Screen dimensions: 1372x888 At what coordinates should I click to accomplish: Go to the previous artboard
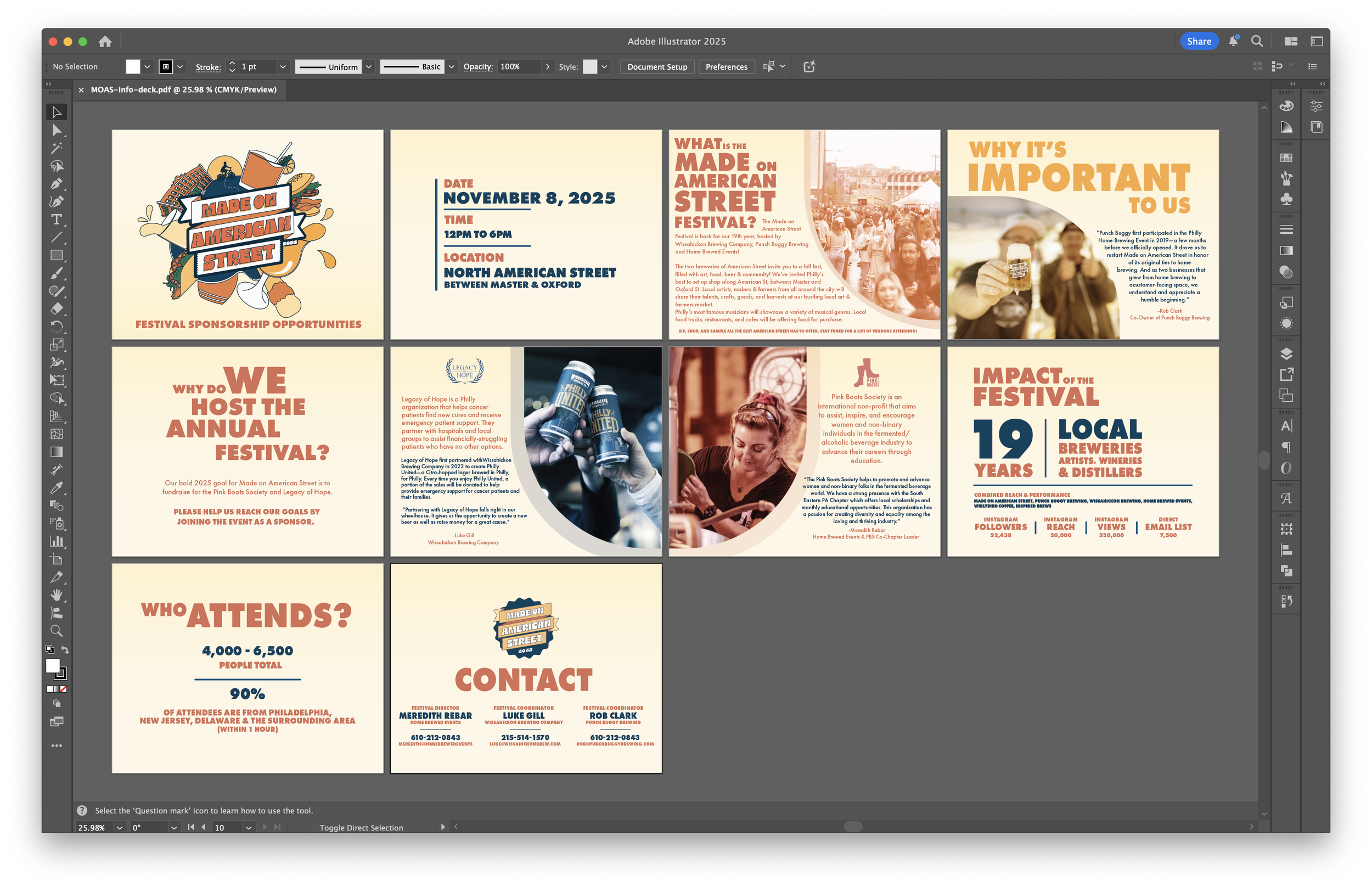203,828
